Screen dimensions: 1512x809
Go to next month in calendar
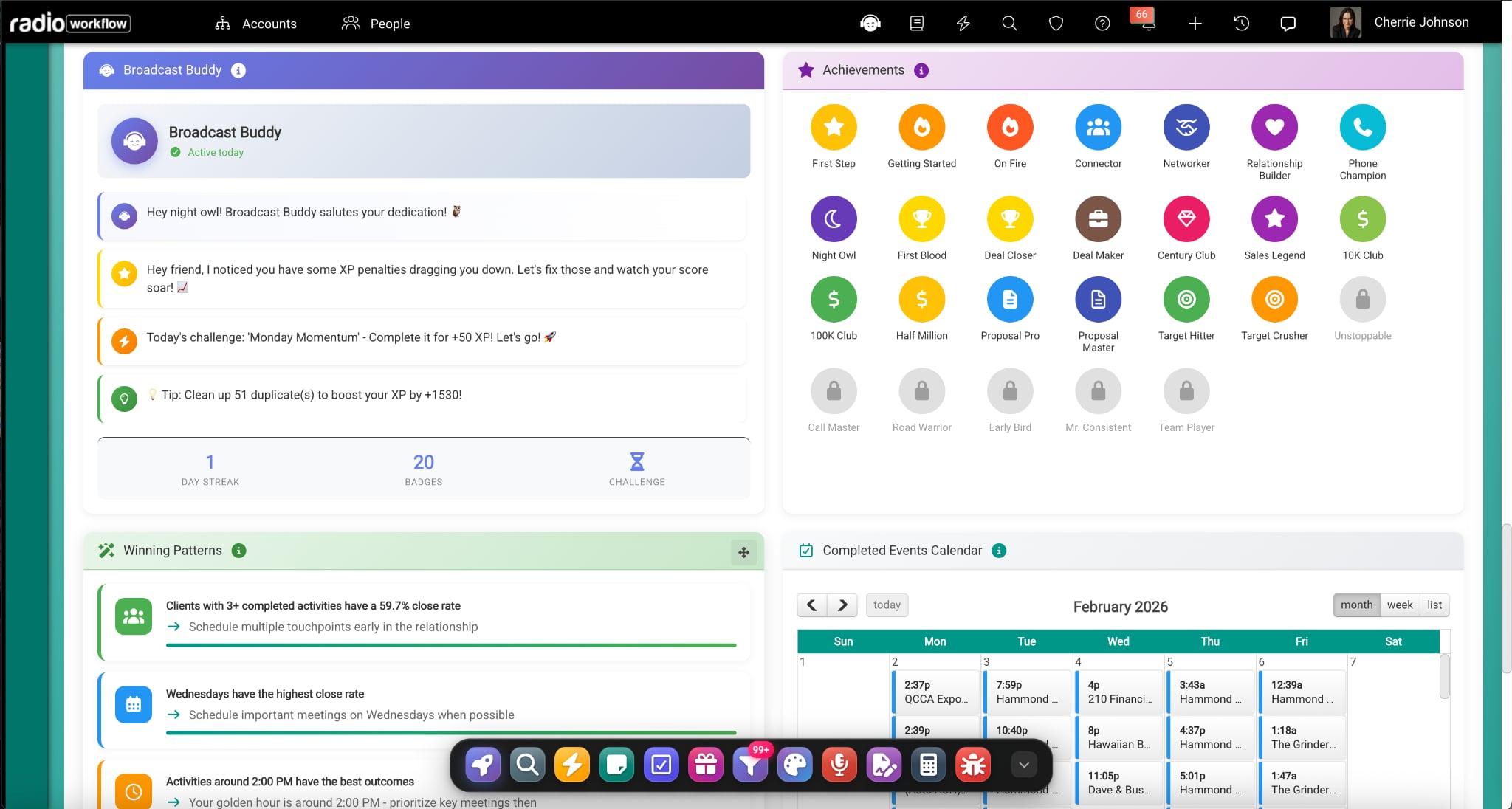[x=842, y=605]
